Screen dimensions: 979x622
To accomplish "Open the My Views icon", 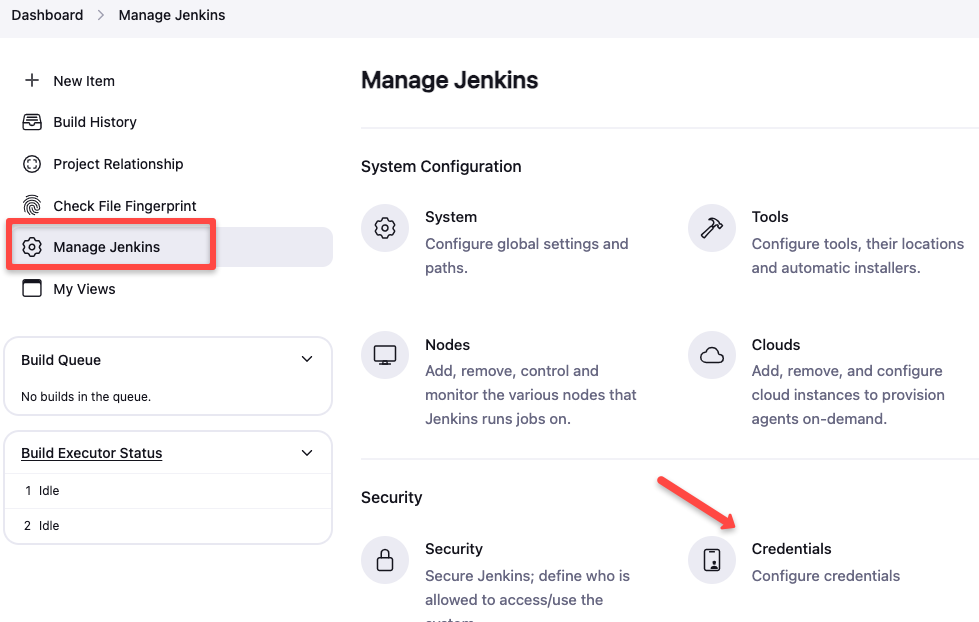I will tap(31, 288).
